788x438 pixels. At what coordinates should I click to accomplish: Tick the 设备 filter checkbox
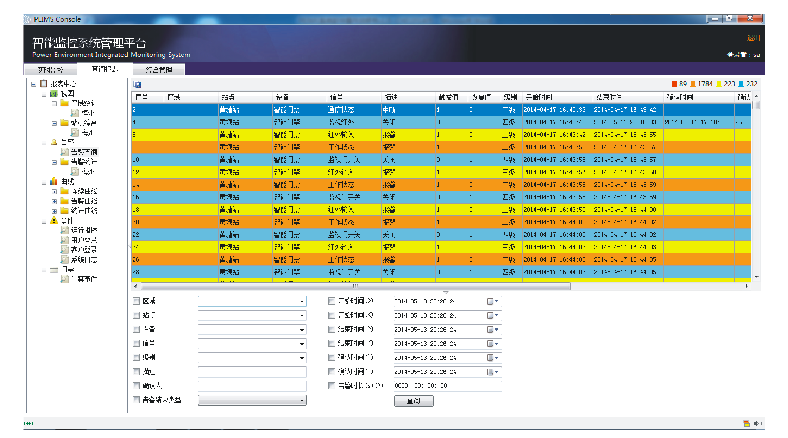click(136, 329)
